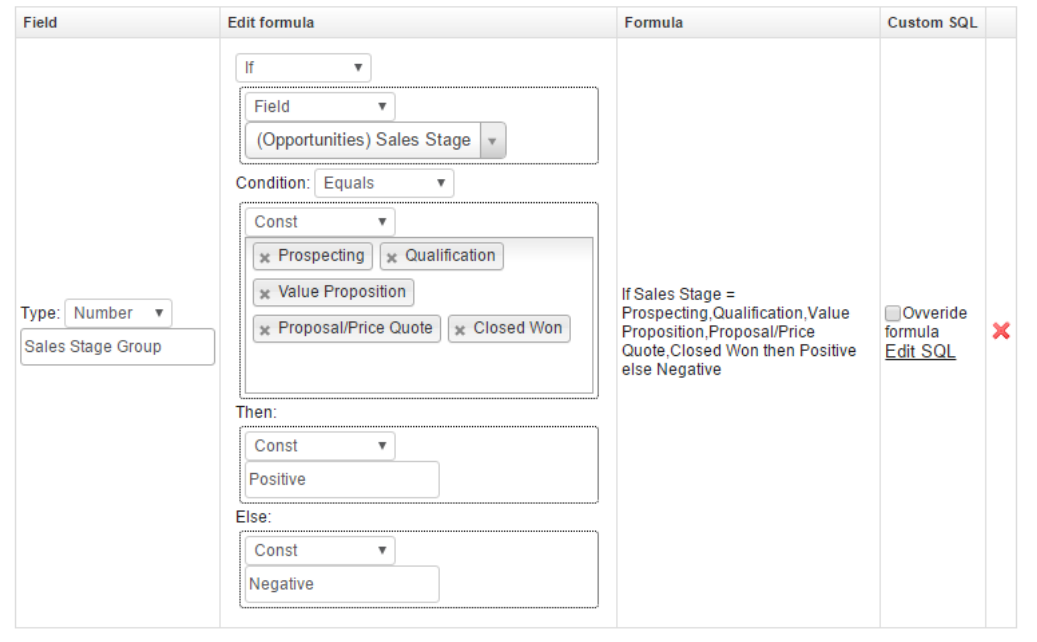Viewport: 1037px width, 642px height.
Task: Click the Edit SQL link
Action: 920,351
